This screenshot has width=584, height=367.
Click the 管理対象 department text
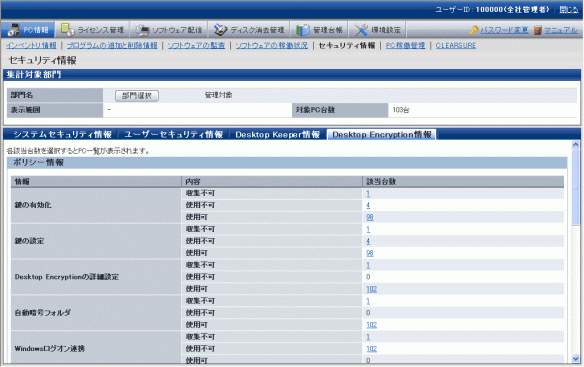point(219,95)
